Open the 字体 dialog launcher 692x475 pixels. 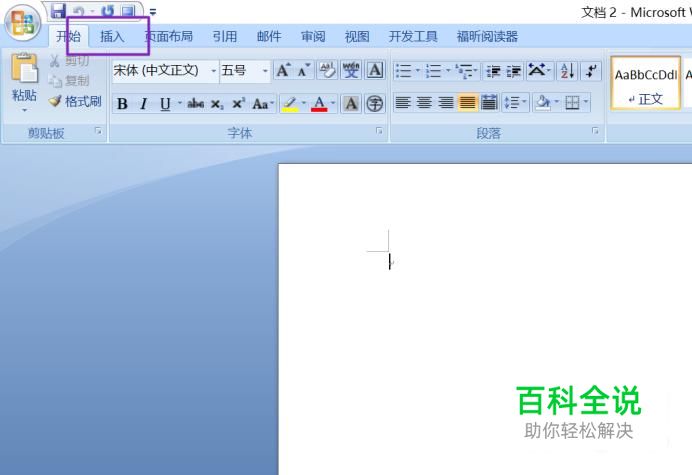(x=379, y=131)
